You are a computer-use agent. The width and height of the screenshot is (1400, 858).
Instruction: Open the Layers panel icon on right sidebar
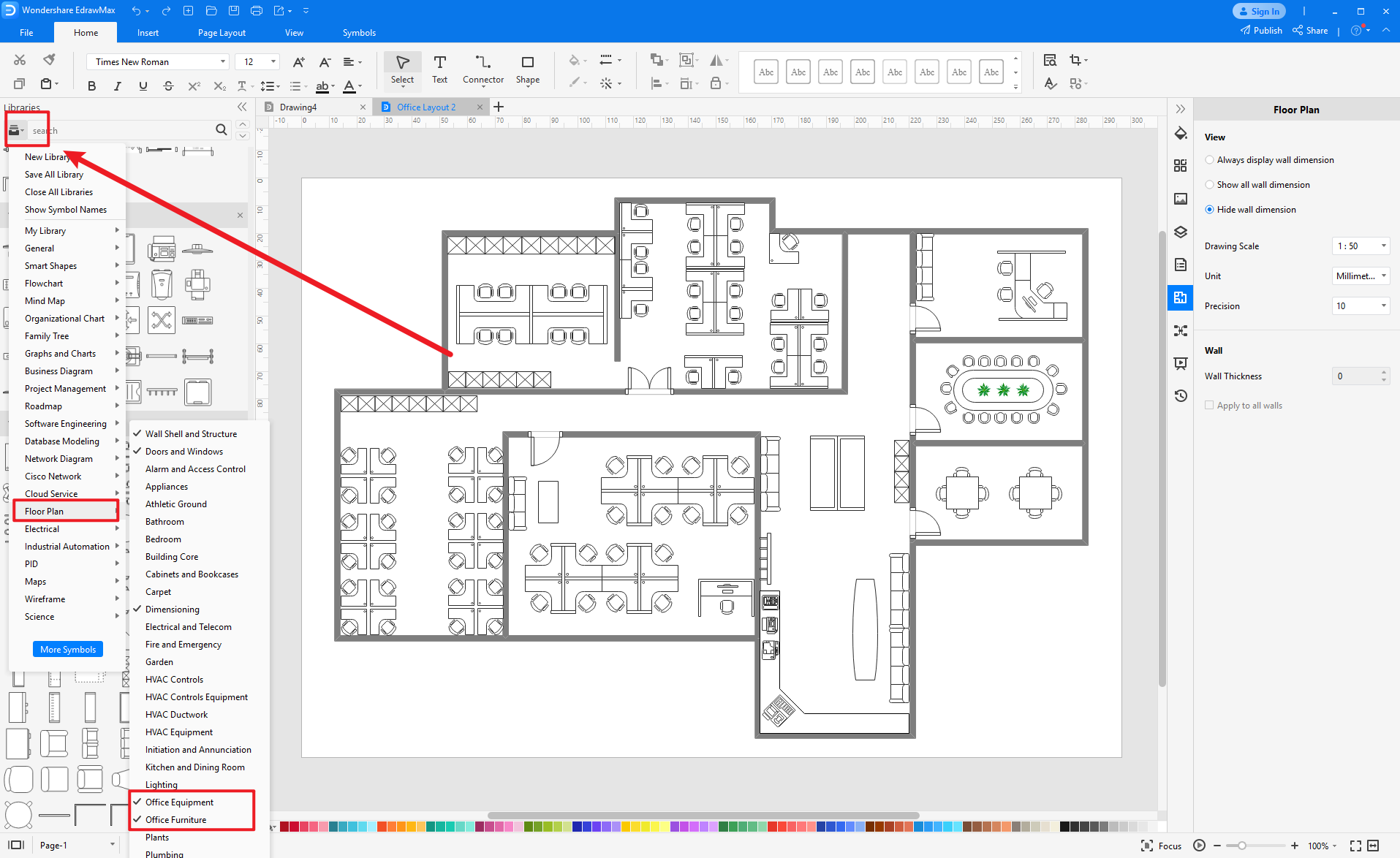pos(1181,232)
